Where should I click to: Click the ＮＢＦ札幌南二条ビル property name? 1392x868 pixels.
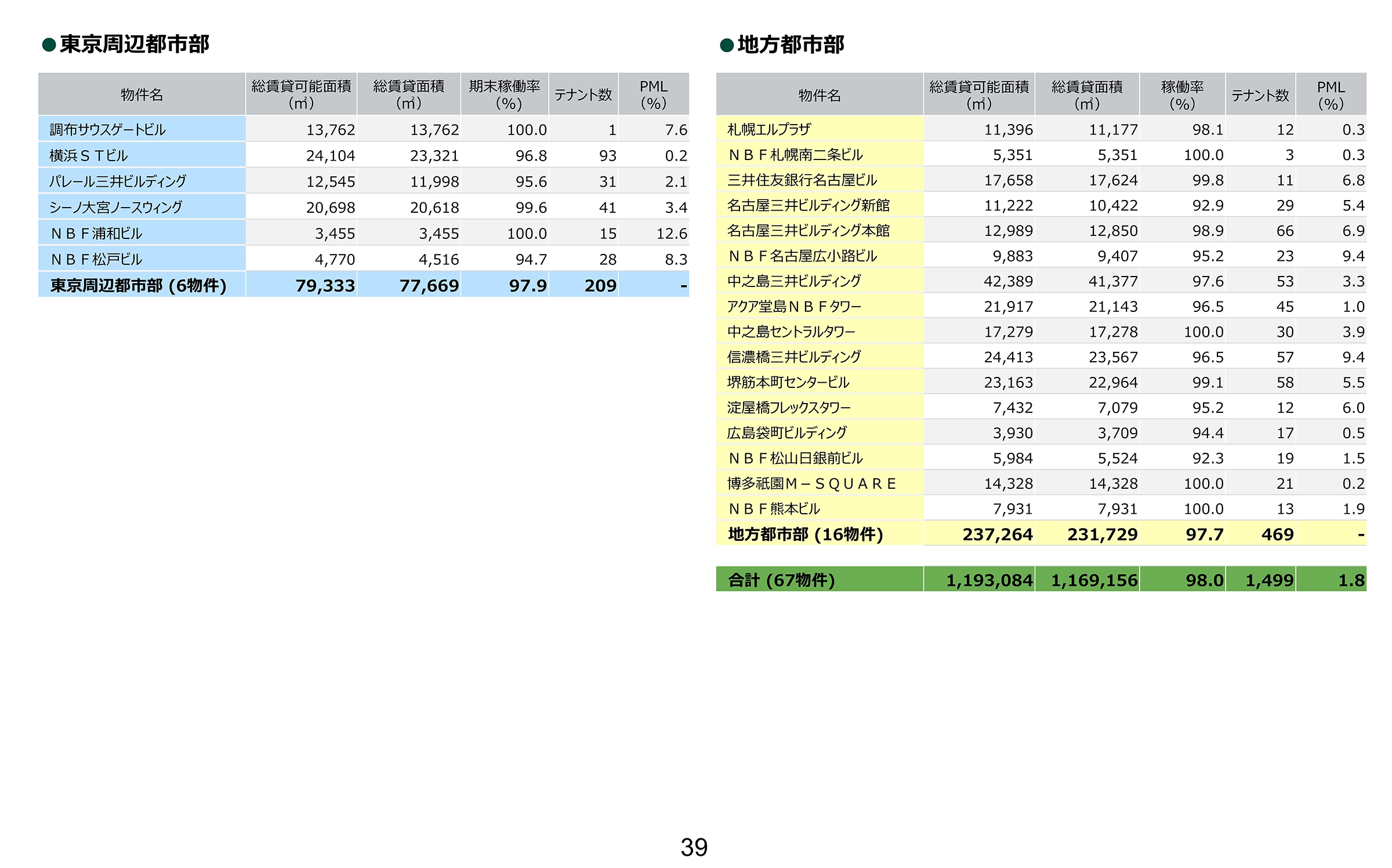(795, 155)
